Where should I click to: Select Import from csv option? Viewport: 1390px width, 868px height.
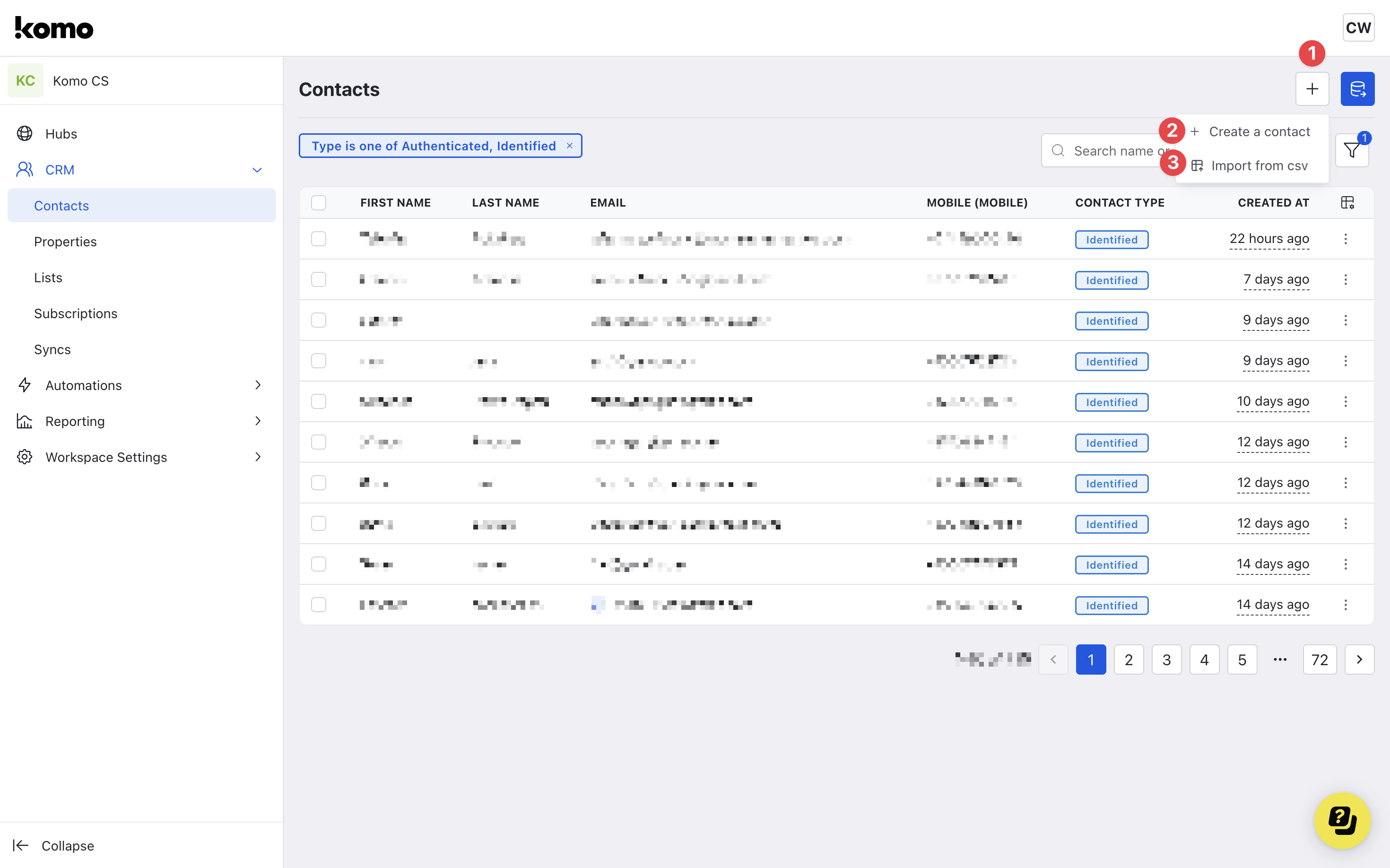coord(1259,166)
